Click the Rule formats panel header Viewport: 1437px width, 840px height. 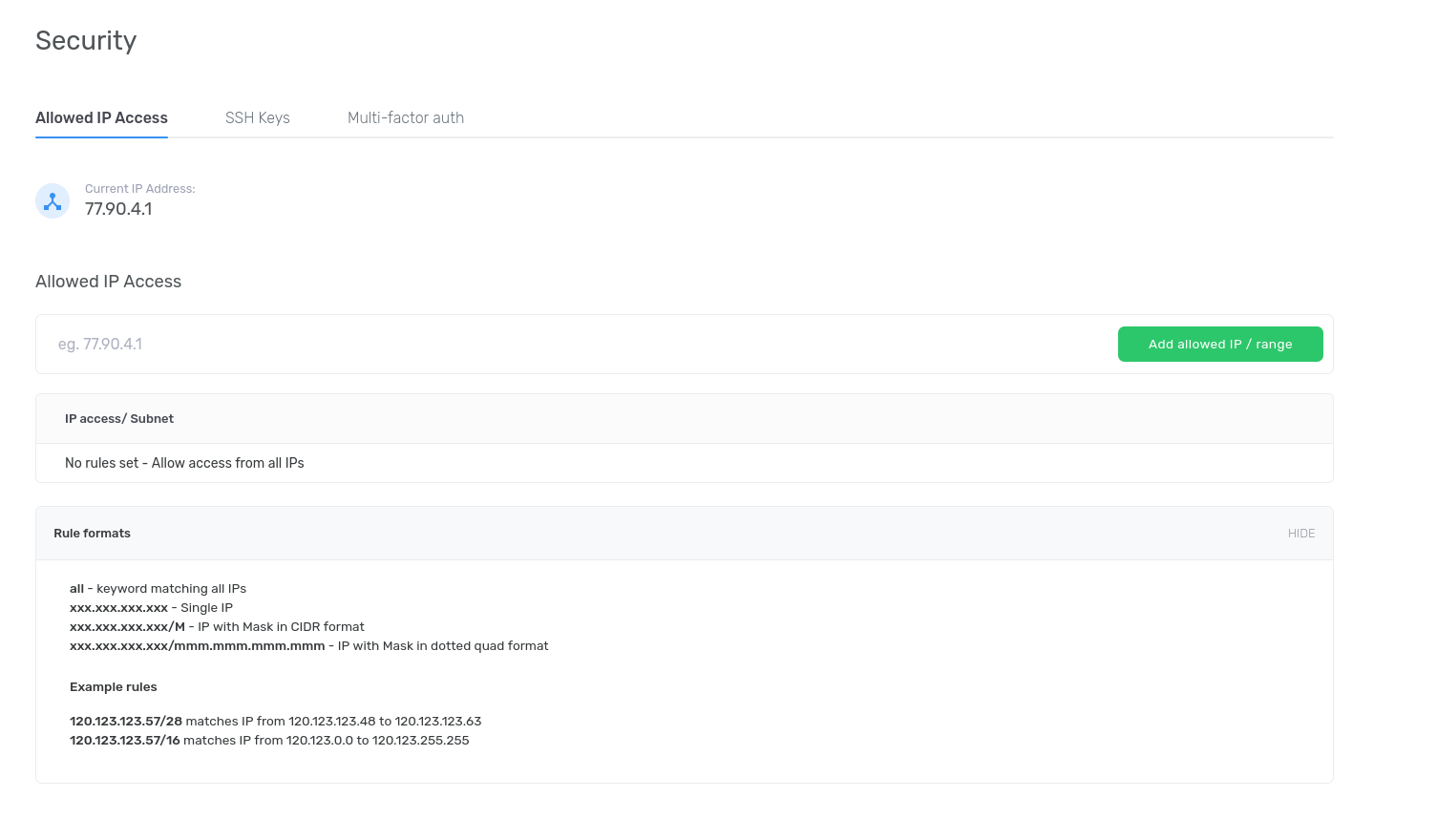(93, 534)
